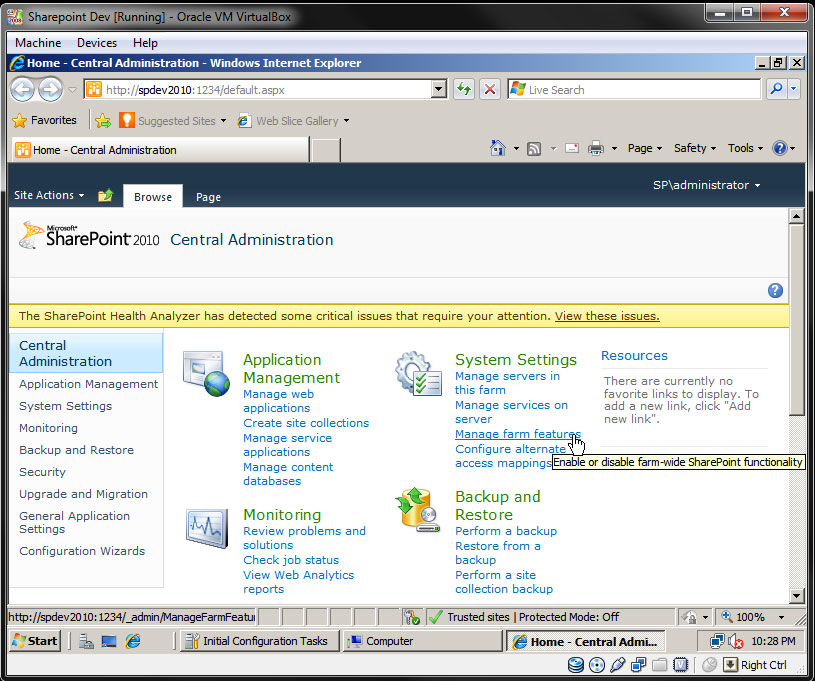The image size is (815, 681).
Task: Open the Page dropdown menu
Action: pos(645,148)
